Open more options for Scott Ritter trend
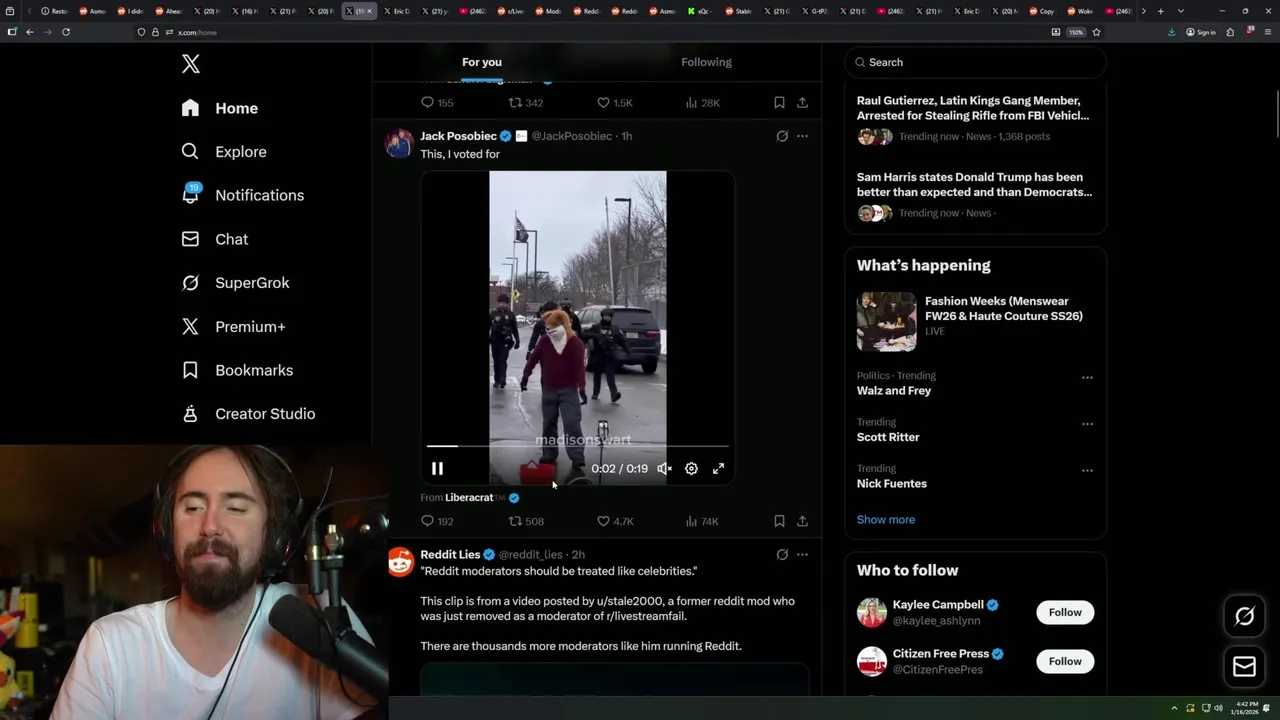This screenshot has width=1280, height=720. point(1087,424)
